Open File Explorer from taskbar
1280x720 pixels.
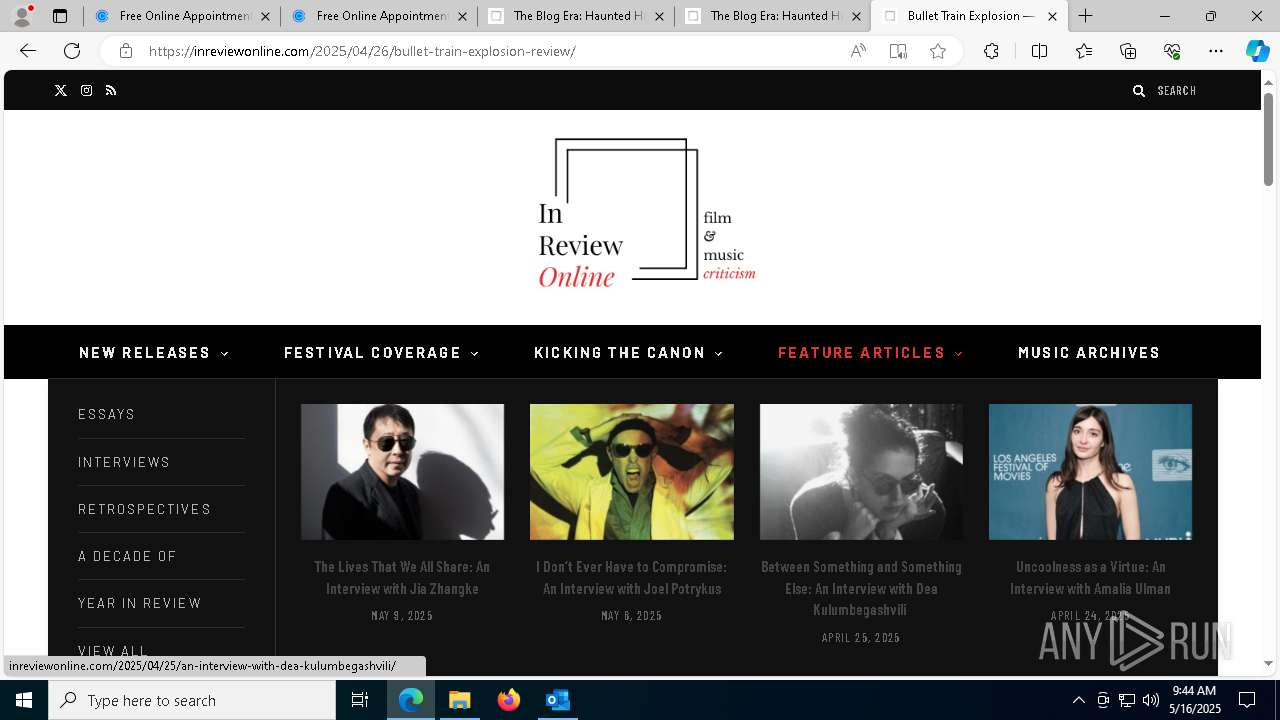click(x=459, y=700)
